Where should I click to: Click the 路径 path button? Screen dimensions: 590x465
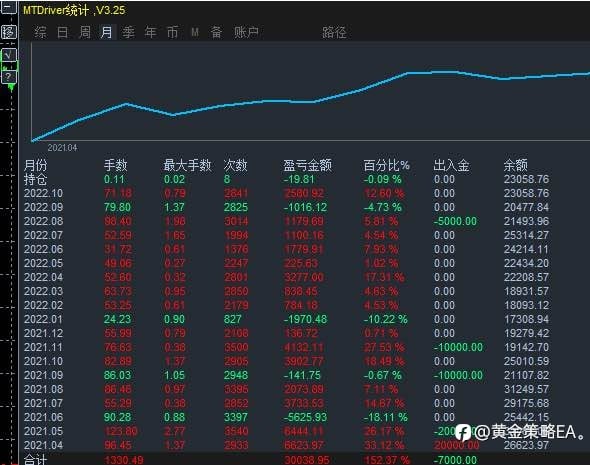[334, 32]
